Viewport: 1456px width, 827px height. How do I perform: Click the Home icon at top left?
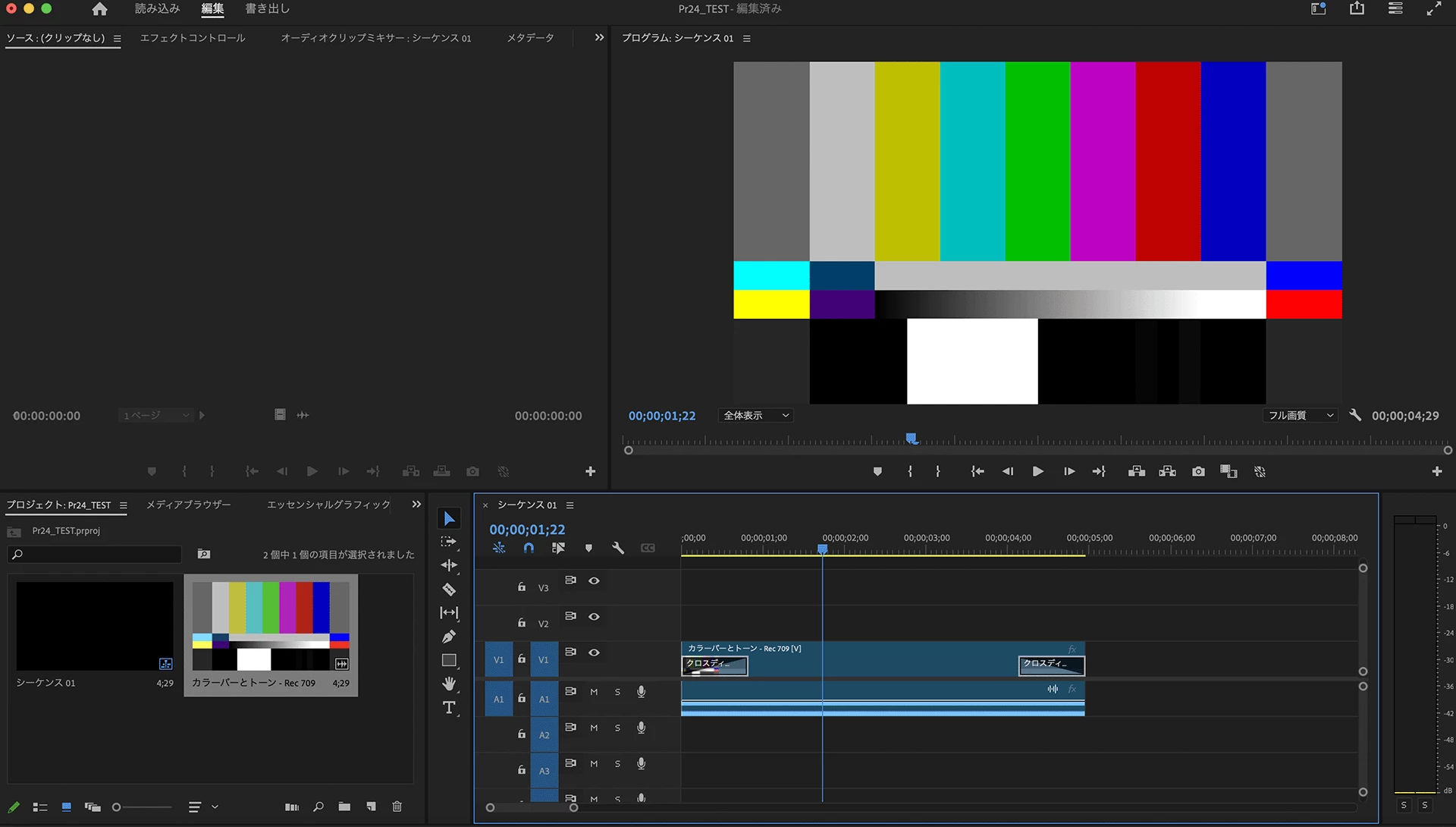point(99,9)
